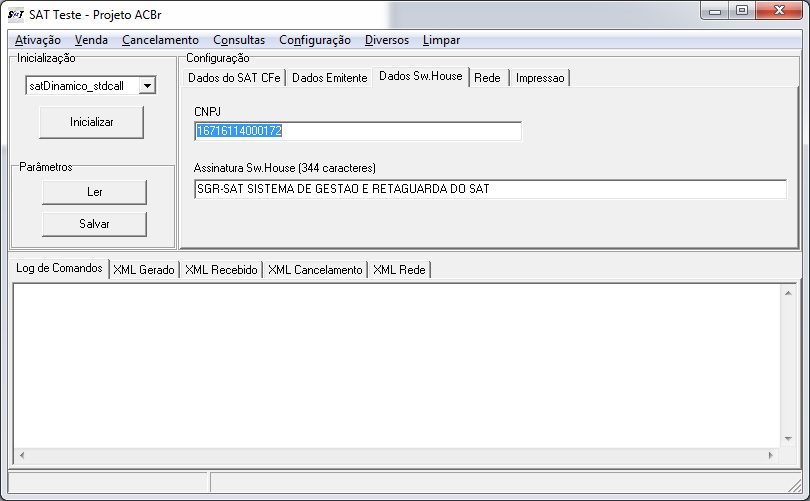
Task: Switch to XML Cancelamento tab
Action: [x=315, y=270]
